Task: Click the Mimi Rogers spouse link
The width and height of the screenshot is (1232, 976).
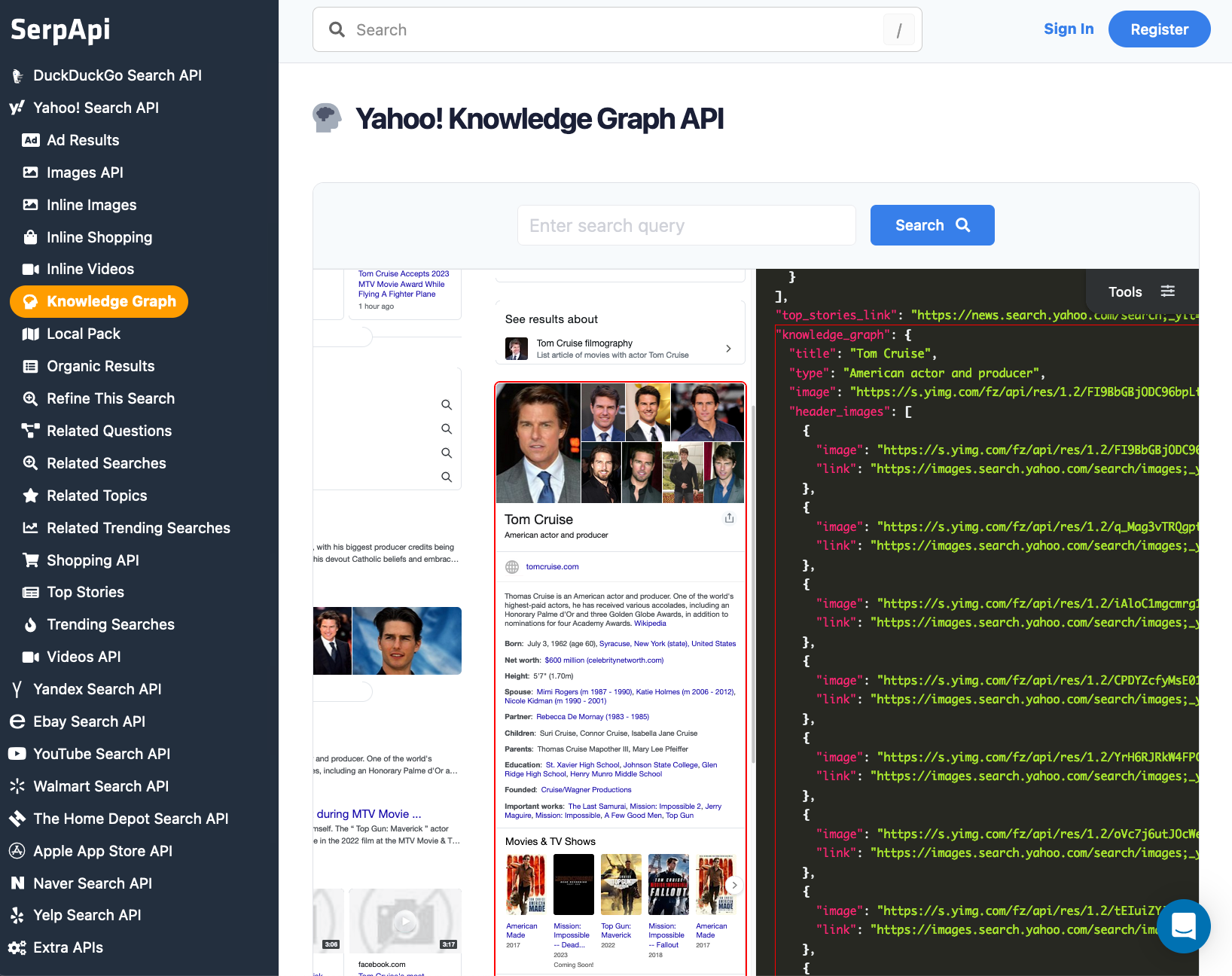Action: point(584,692)
